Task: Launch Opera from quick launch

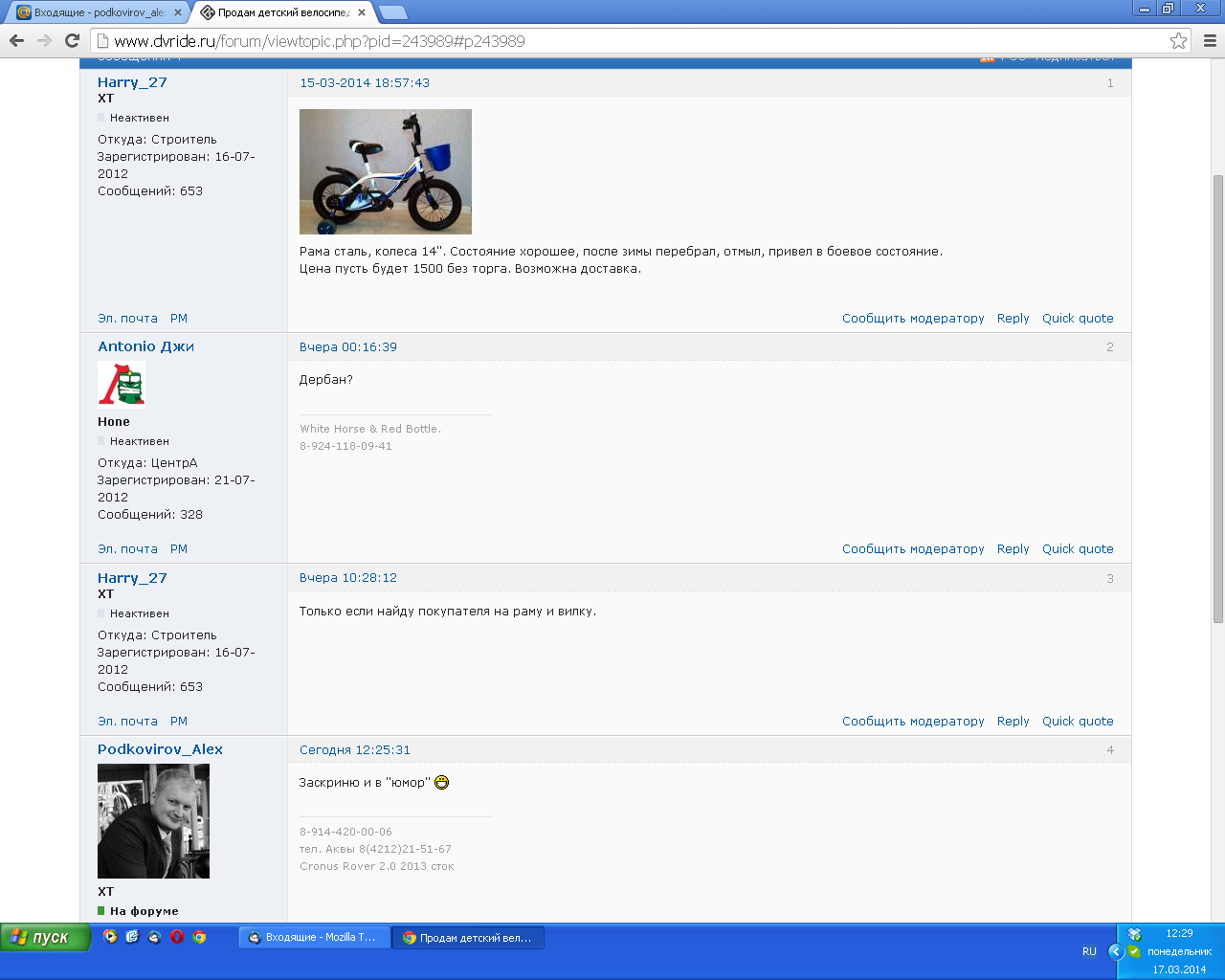Action: pyautogui.click(x=177, y=937)
